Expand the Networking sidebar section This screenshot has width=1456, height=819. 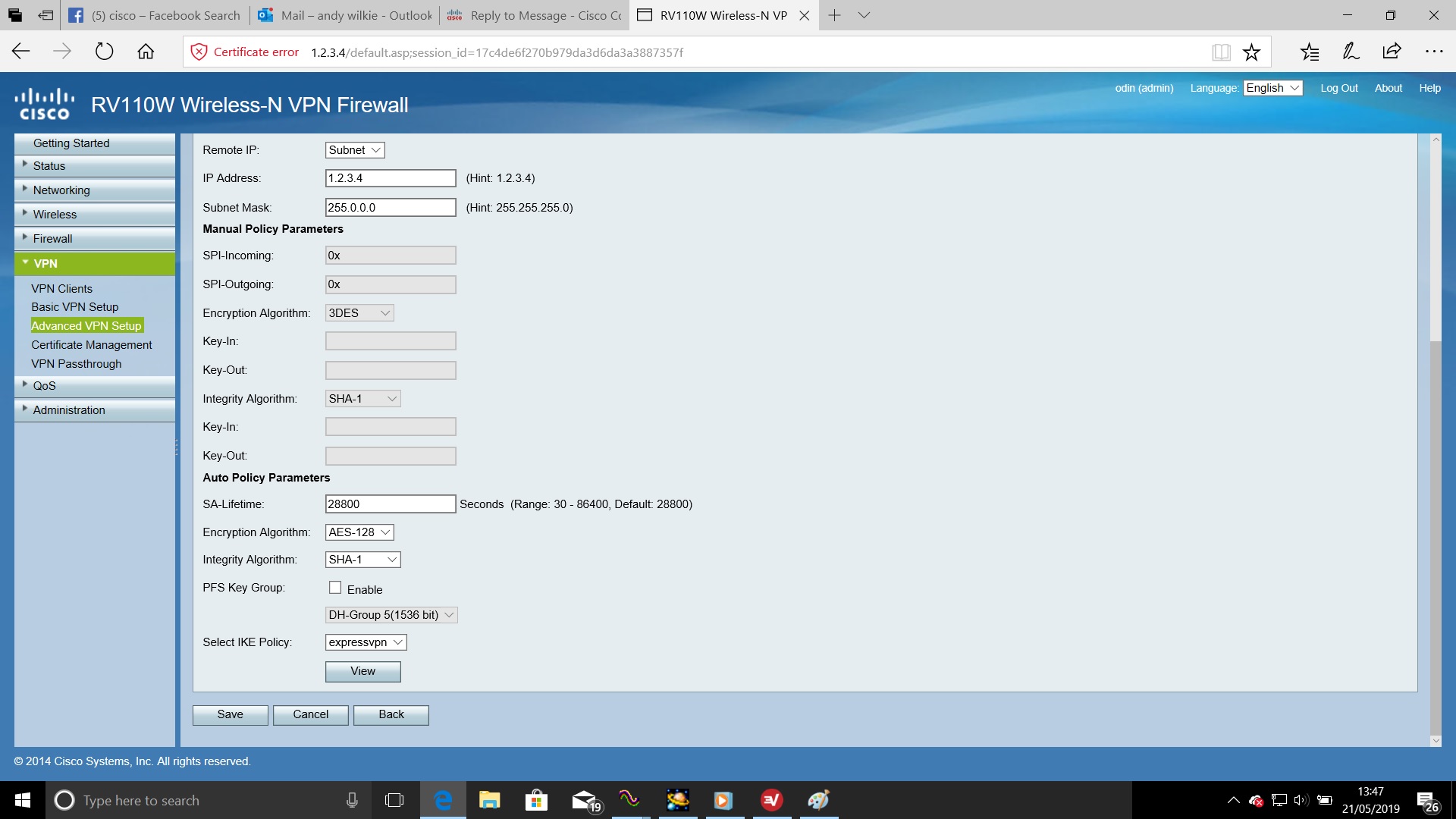95,190
